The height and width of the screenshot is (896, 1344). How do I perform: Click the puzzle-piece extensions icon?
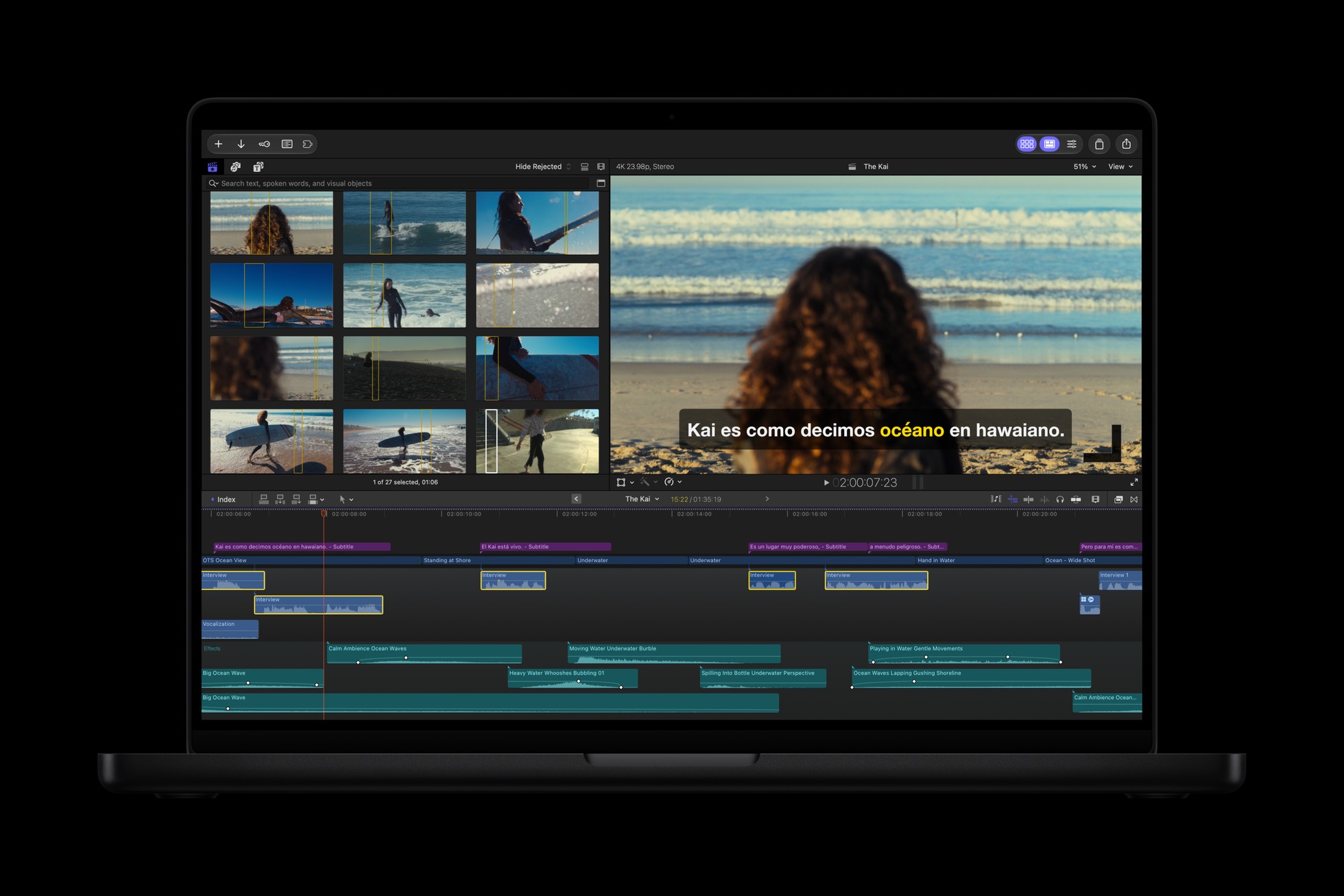[307, 144]
